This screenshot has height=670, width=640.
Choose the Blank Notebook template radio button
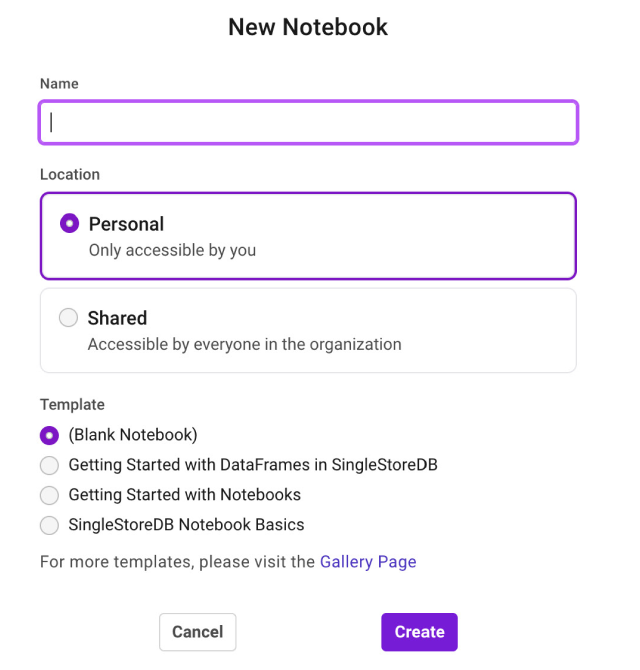coord(49,435)
